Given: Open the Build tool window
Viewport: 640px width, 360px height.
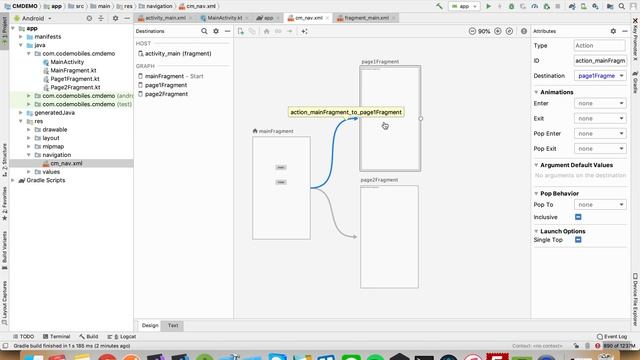Looking at the screenshot, I should 89,337.
